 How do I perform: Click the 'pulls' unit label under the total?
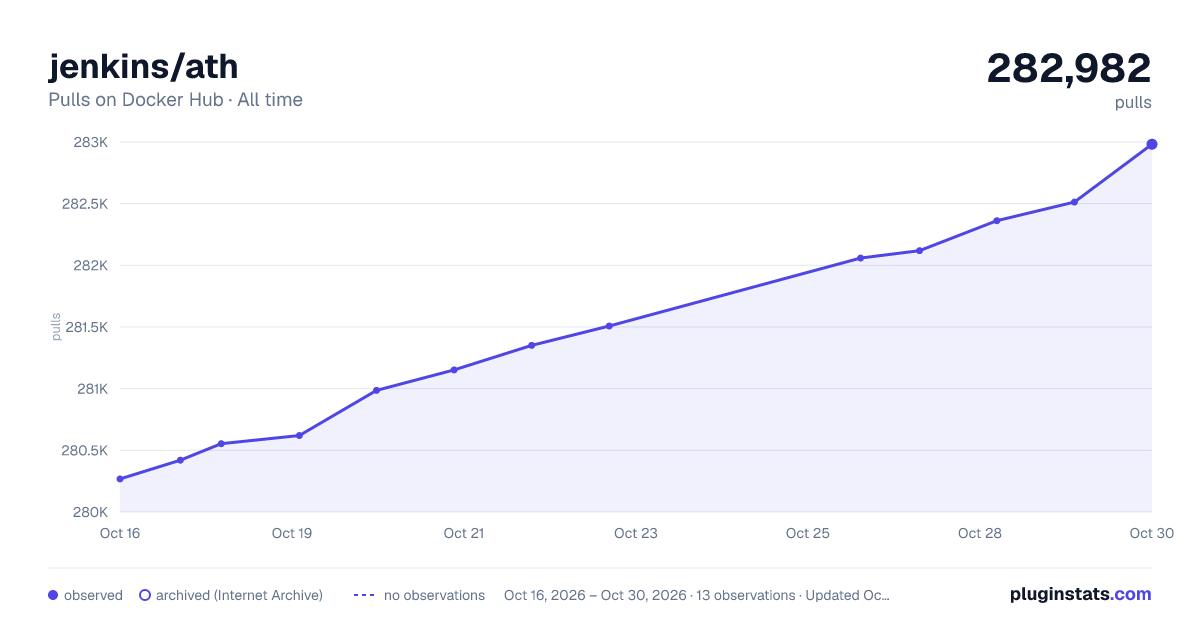[x=1134, y=102]
